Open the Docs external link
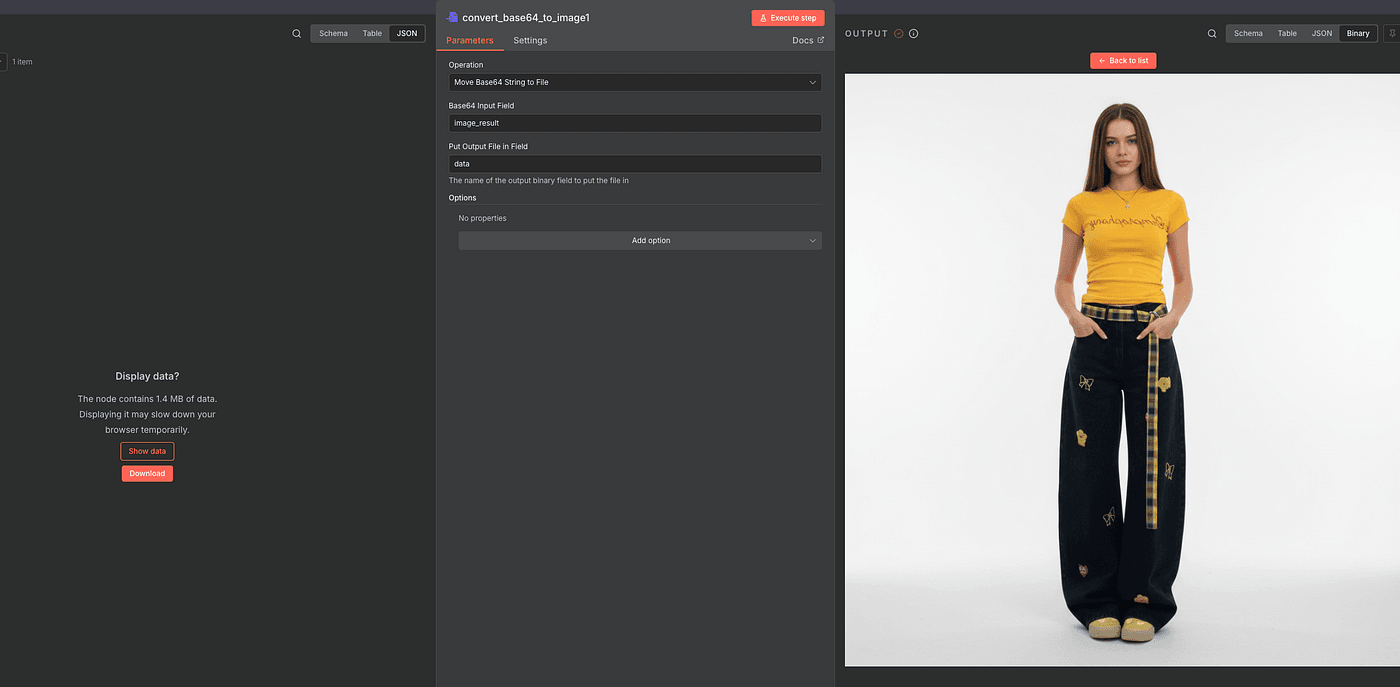The image size is (1400, 687). (x=807, y=40)
